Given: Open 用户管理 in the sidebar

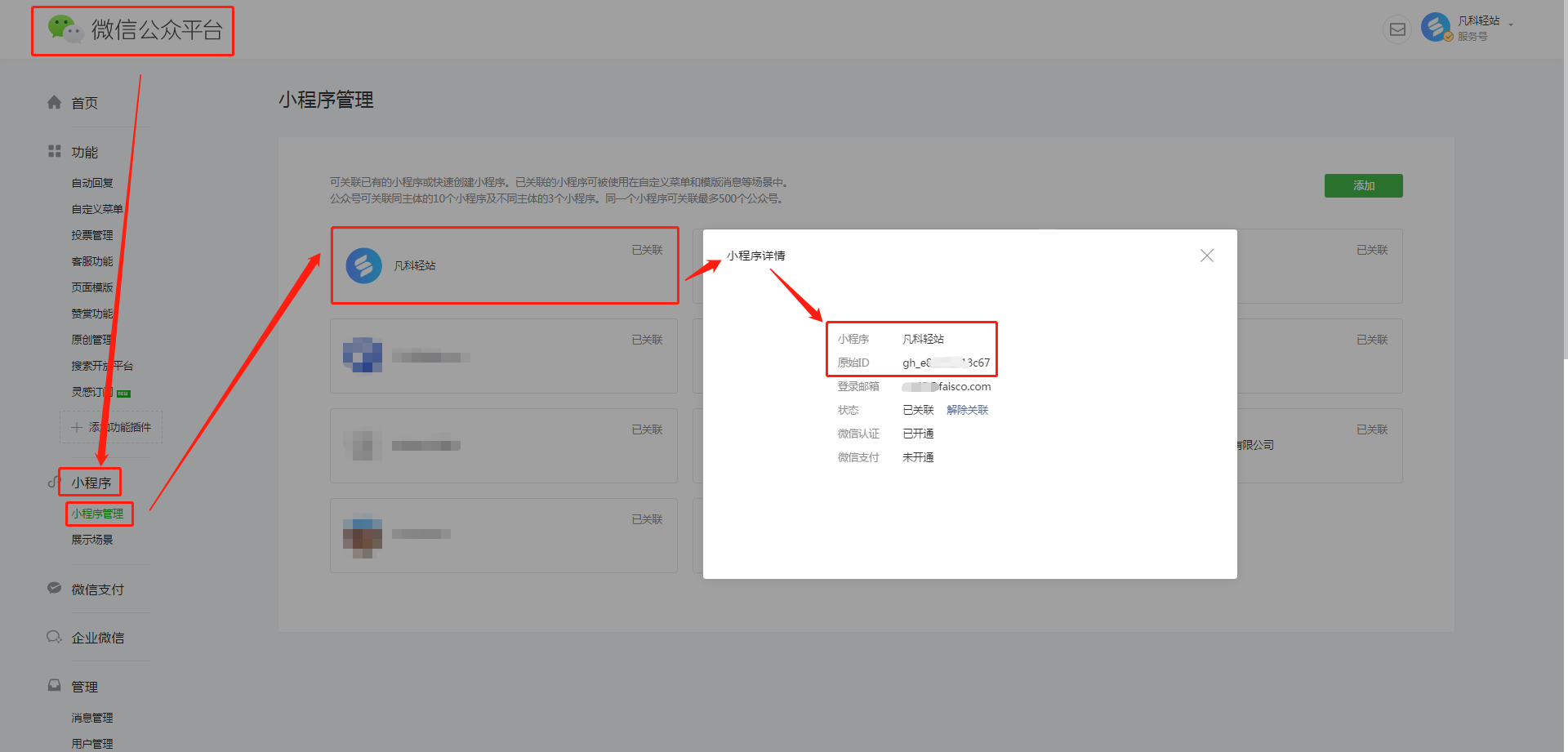Looking at the screenshot, I should [92, 744].
